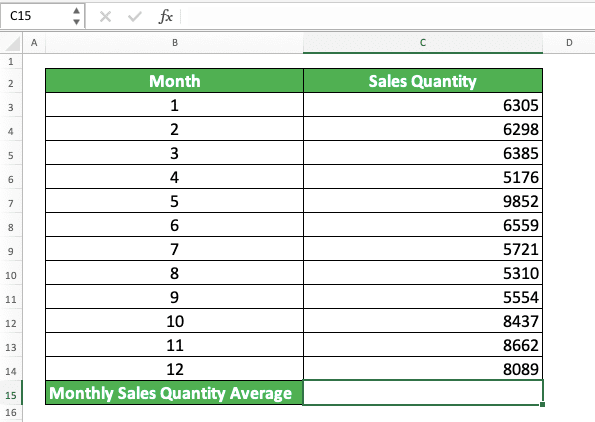This screenshot has width=595, height=422.
Task: Select cell with value 5310
Action: 423,273
